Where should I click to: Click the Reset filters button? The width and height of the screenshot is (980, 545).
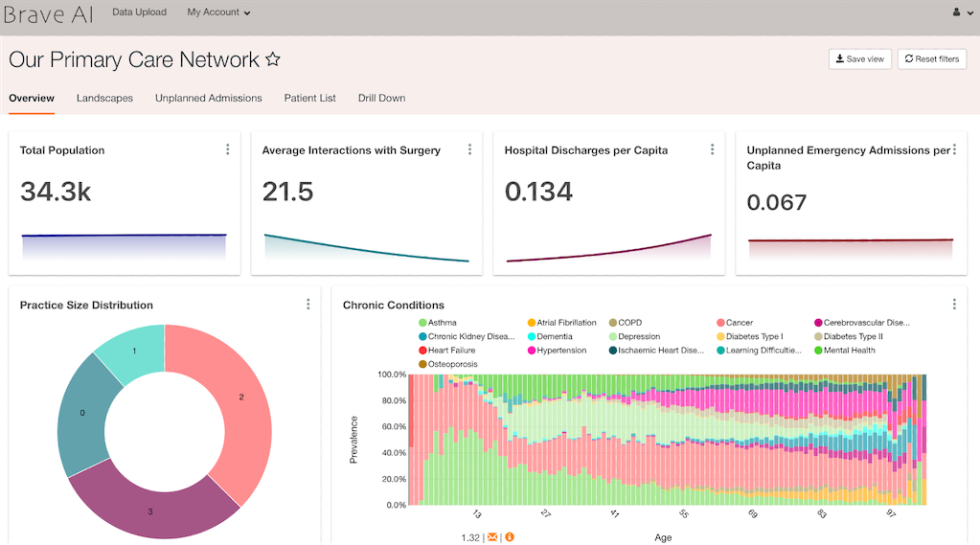coord(931,59)
